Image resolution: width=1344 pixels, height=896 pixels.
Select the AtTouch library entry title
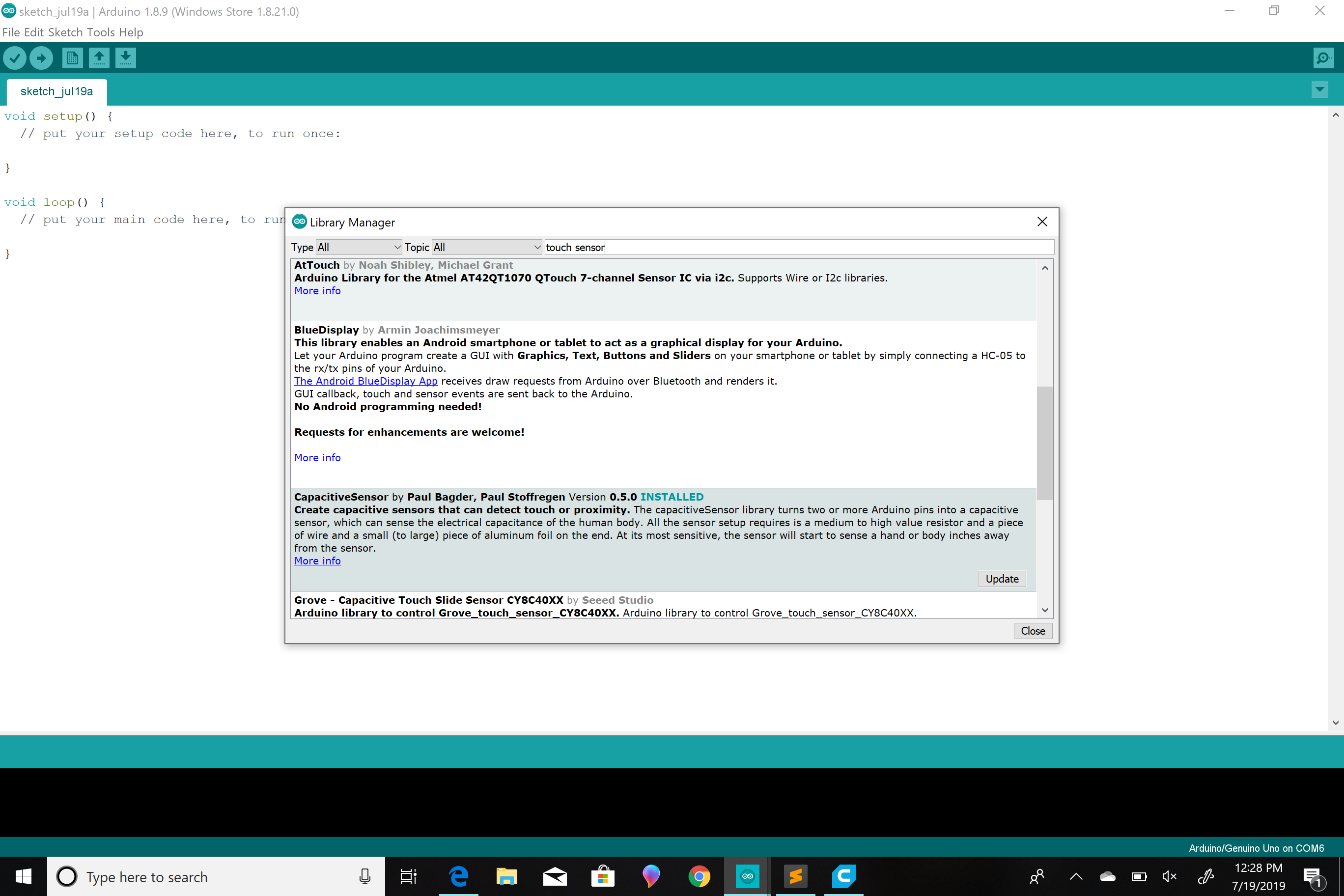click(316, 265)
